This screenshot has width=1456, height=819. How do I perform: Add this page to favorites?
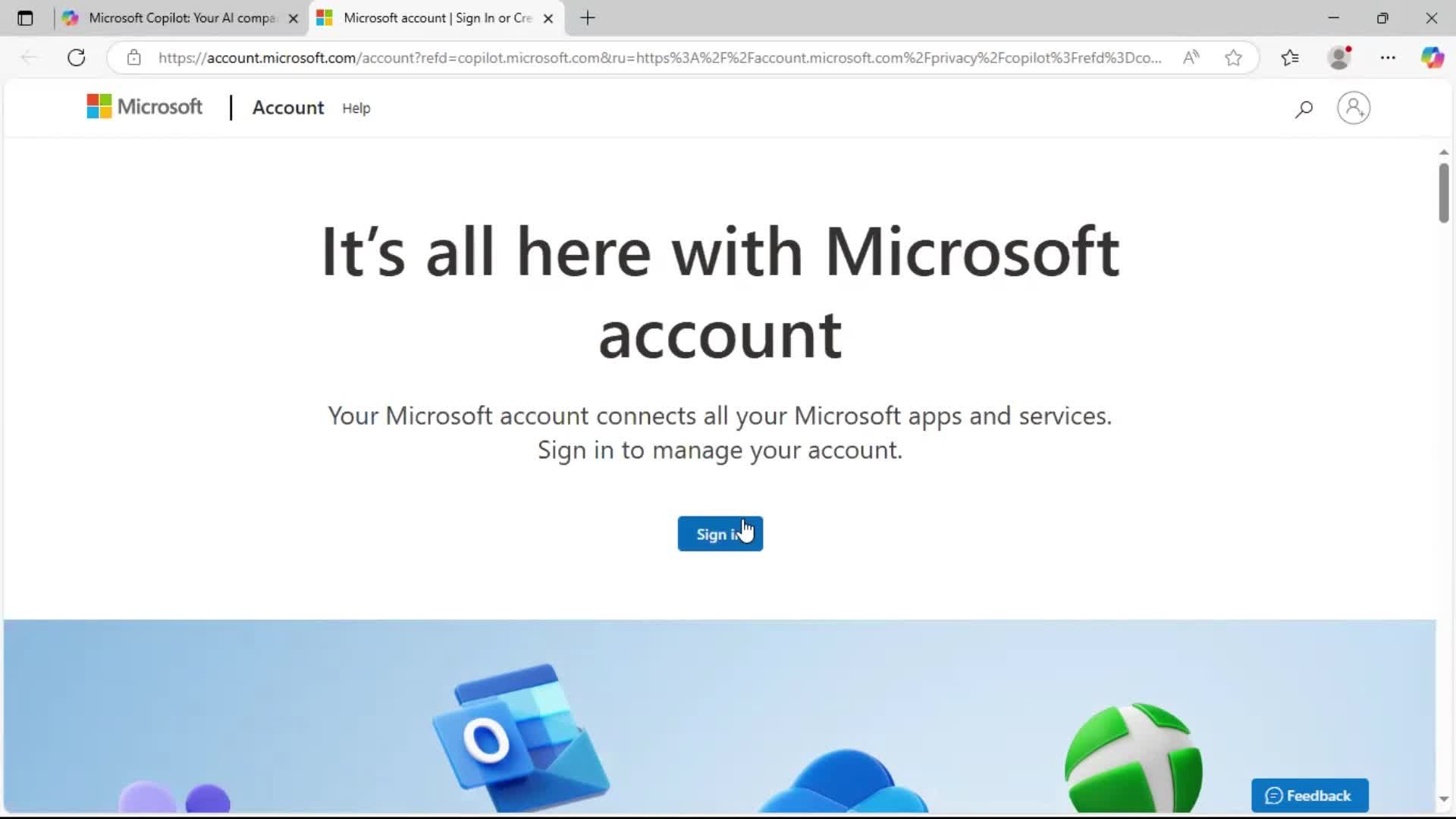point(1234,58)
